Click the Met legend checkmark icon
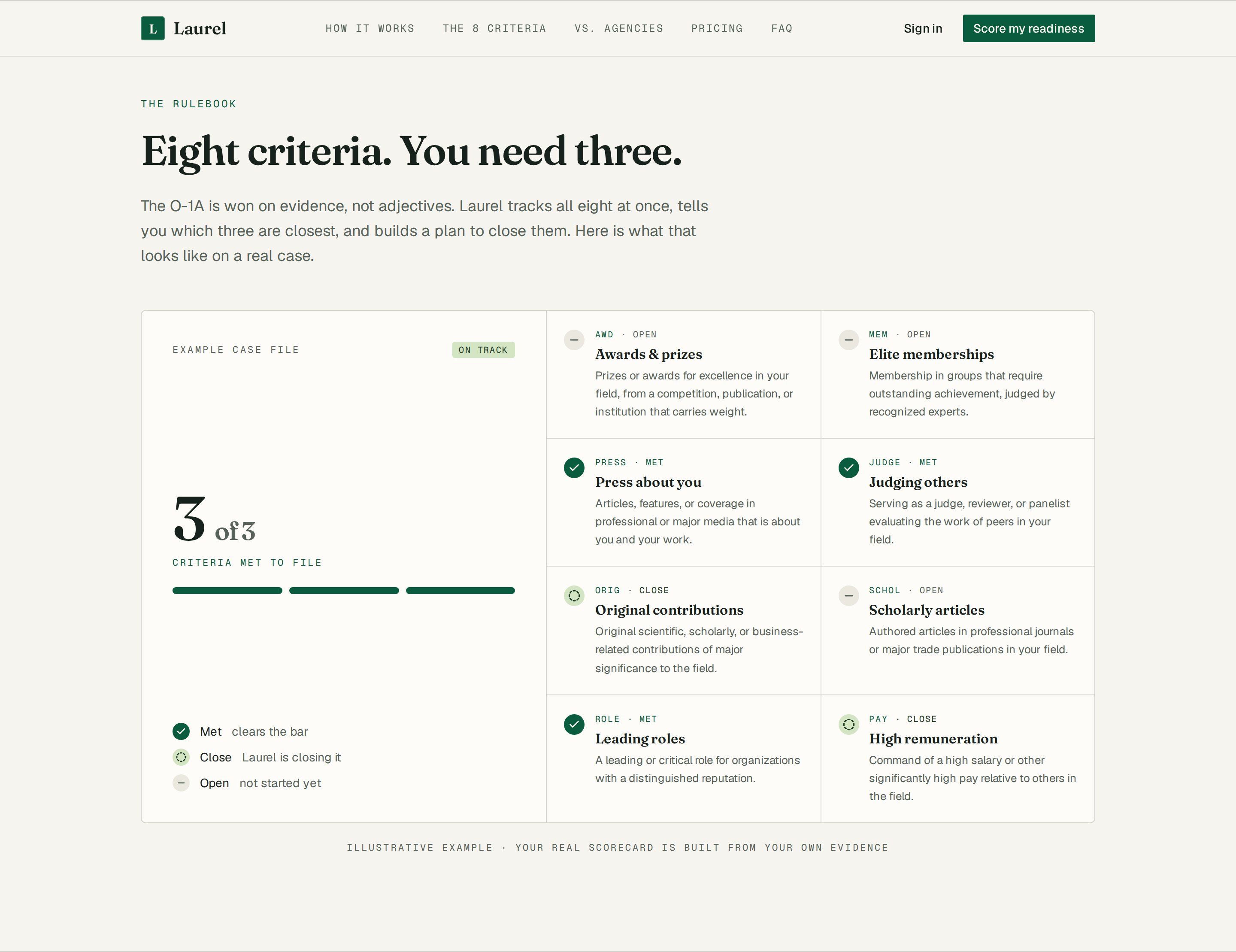This screenshot has width=1236, height=952. (x=181, y=731)
